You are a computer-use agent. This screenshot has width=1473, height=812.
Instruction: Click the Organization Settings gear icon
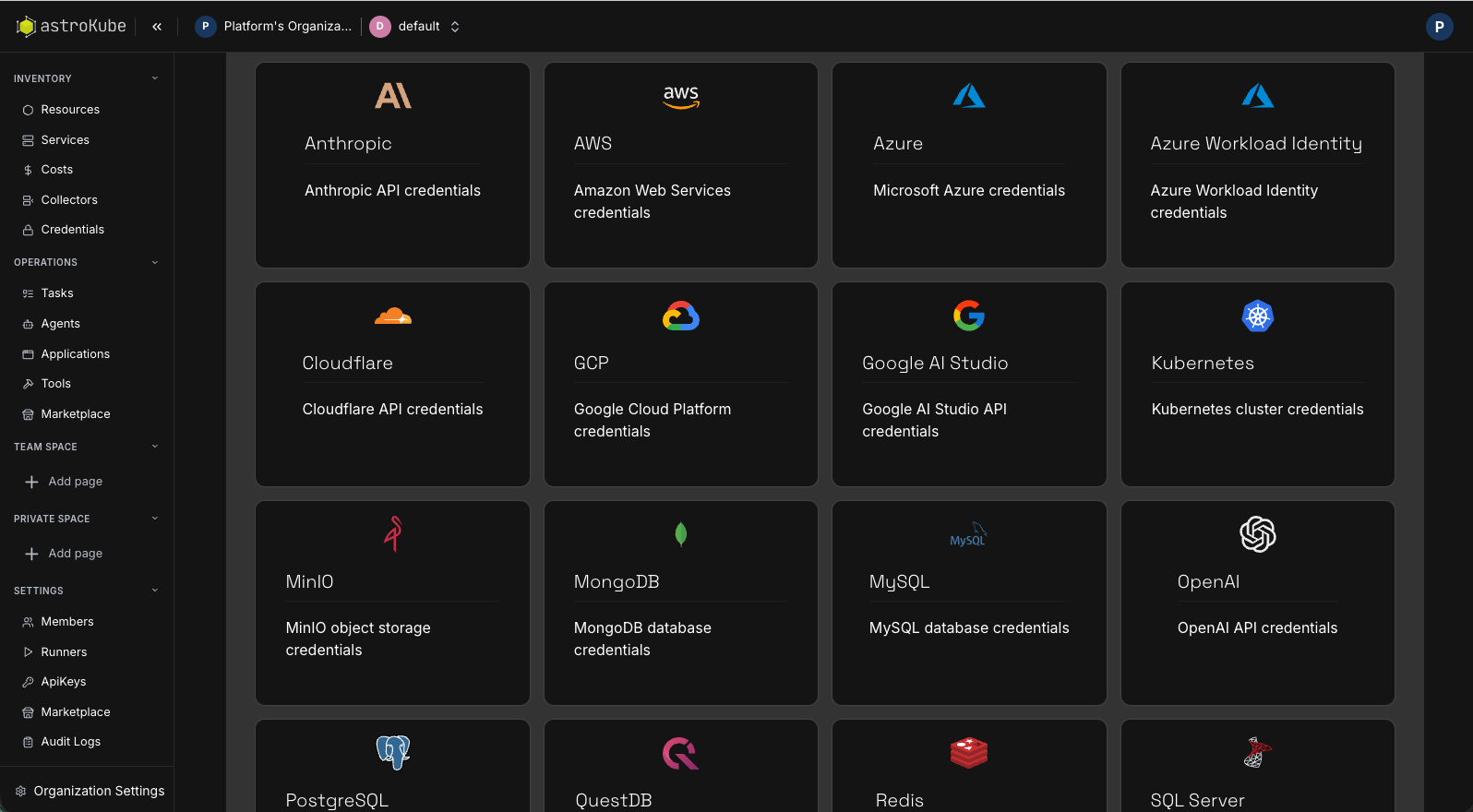click(20, 791)
